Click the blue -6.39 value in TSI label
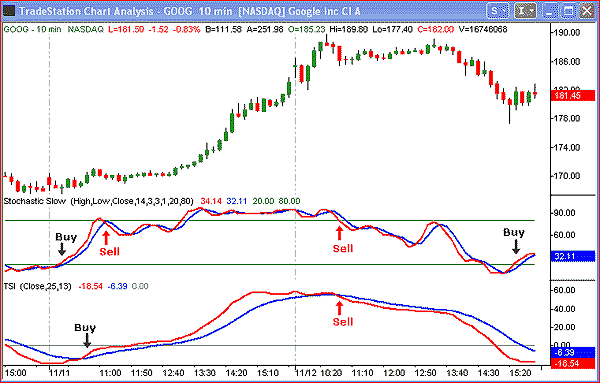The width and height of the screenshot is (600, 383). [117, 286]
